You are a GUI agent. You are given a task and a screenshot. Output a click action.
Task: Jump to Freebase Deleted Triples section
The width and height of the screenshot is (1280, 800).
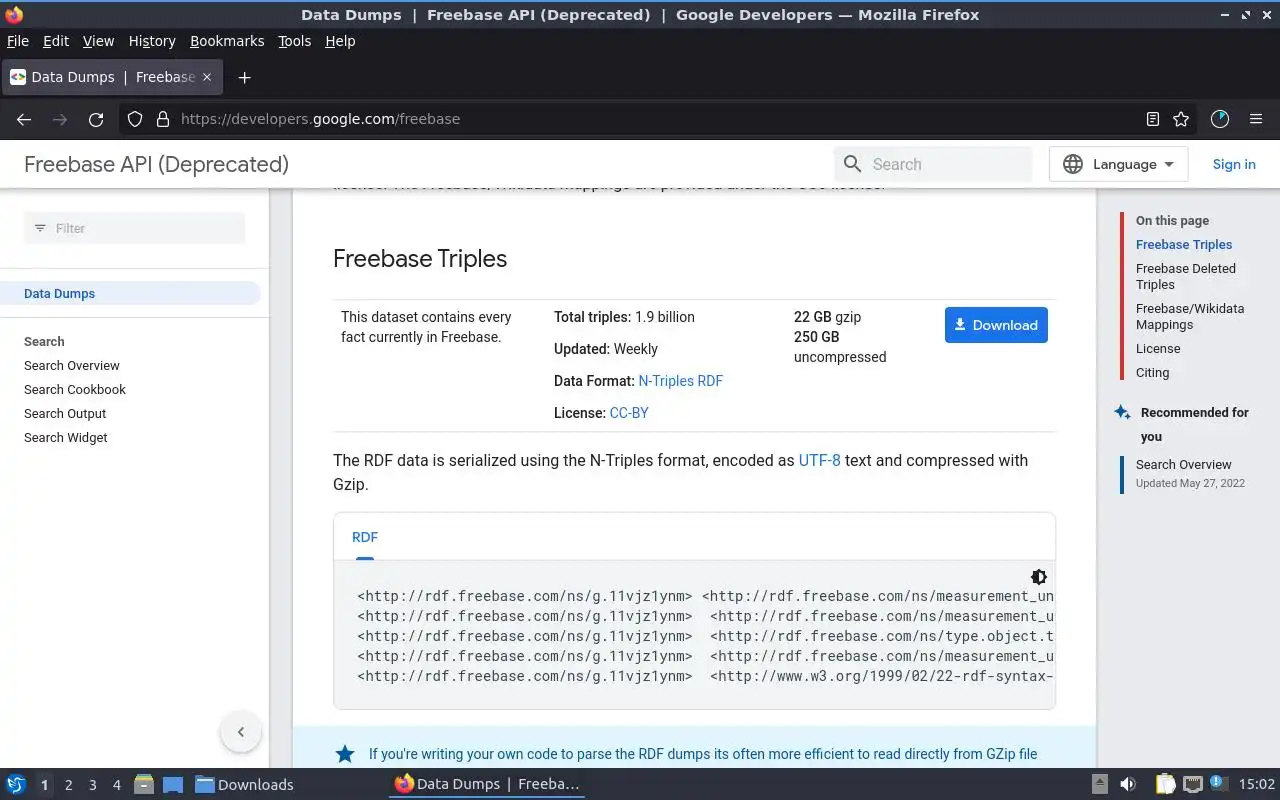1186,277
